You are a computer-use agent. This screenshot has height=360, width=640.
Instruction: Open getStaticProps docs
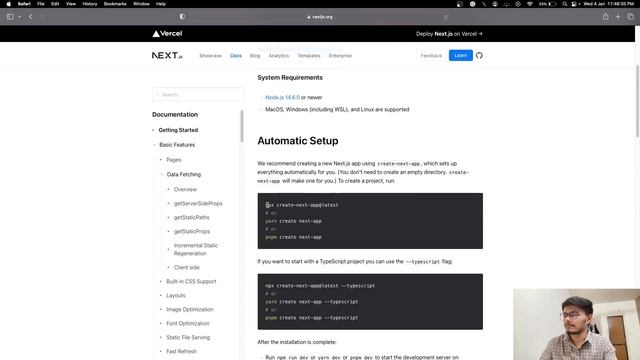tap(192, 231)
